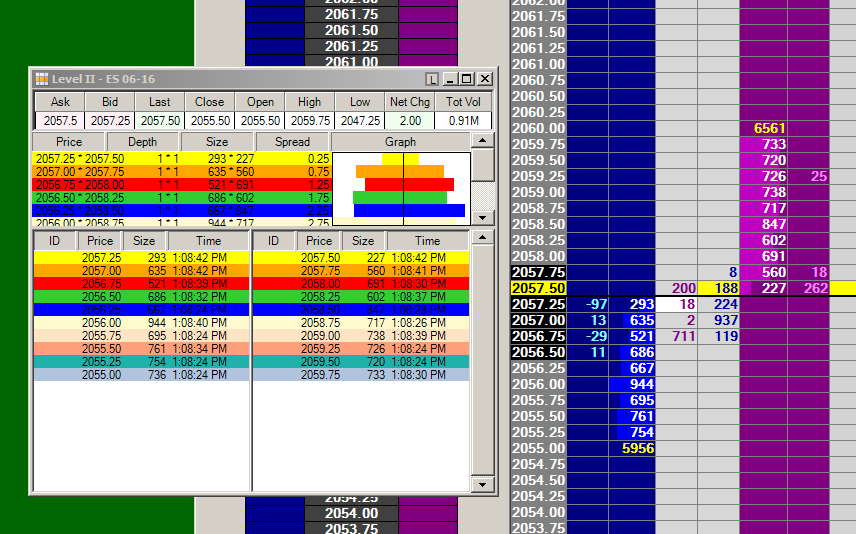Click bid size 944 at 2056.00 in ladder
Viewport: 856px width, 534px height.
632,384
